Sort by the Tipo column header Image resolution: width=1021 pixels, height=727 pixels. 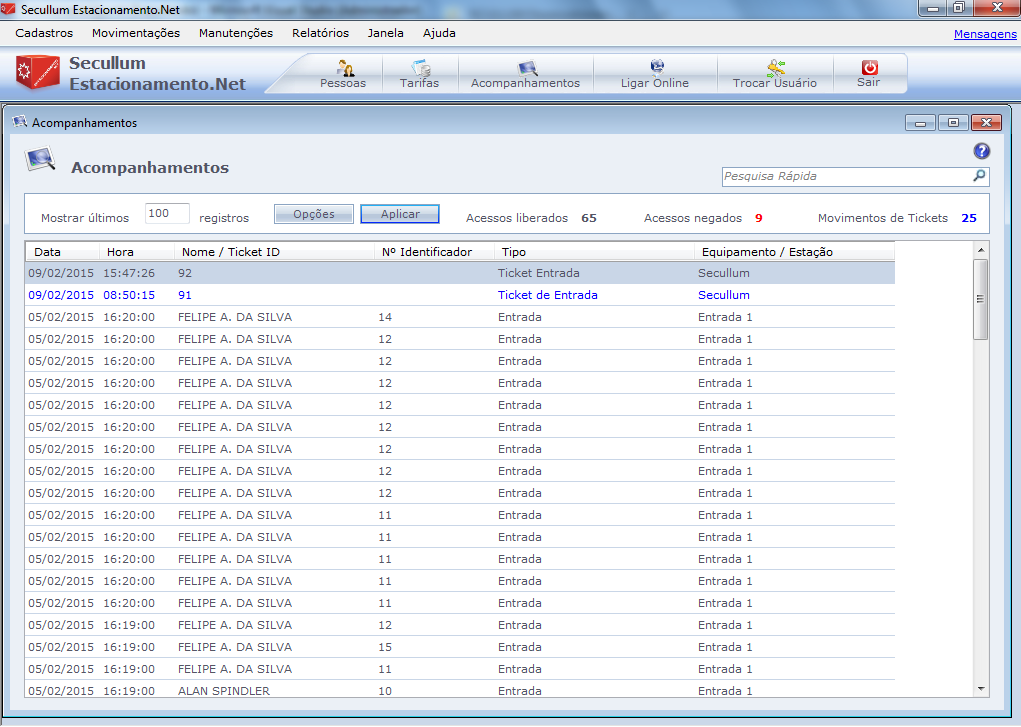tap(594, 251)
